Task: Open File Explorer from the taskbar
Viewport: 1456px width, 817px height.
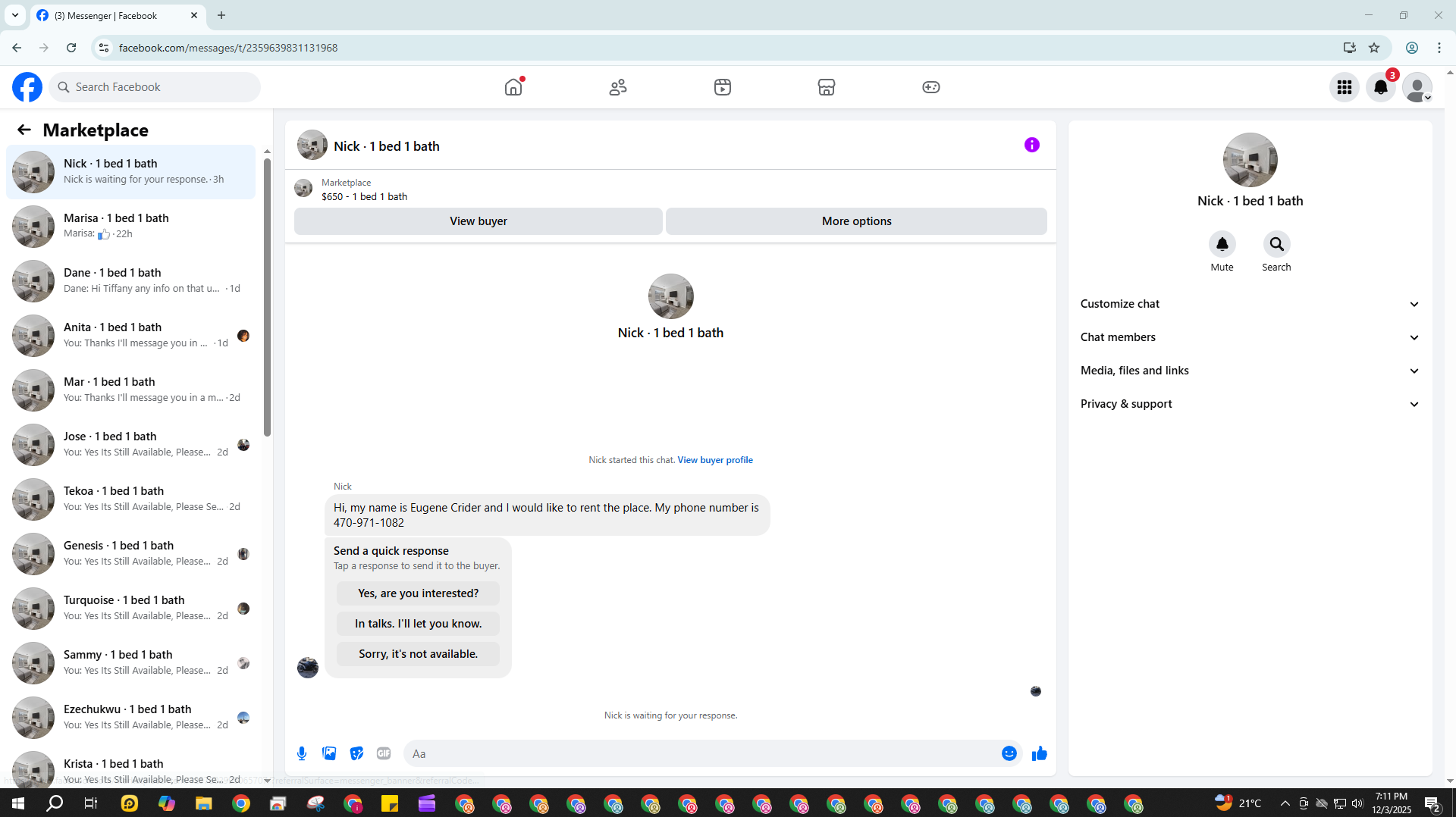Action: click(204, 803)
